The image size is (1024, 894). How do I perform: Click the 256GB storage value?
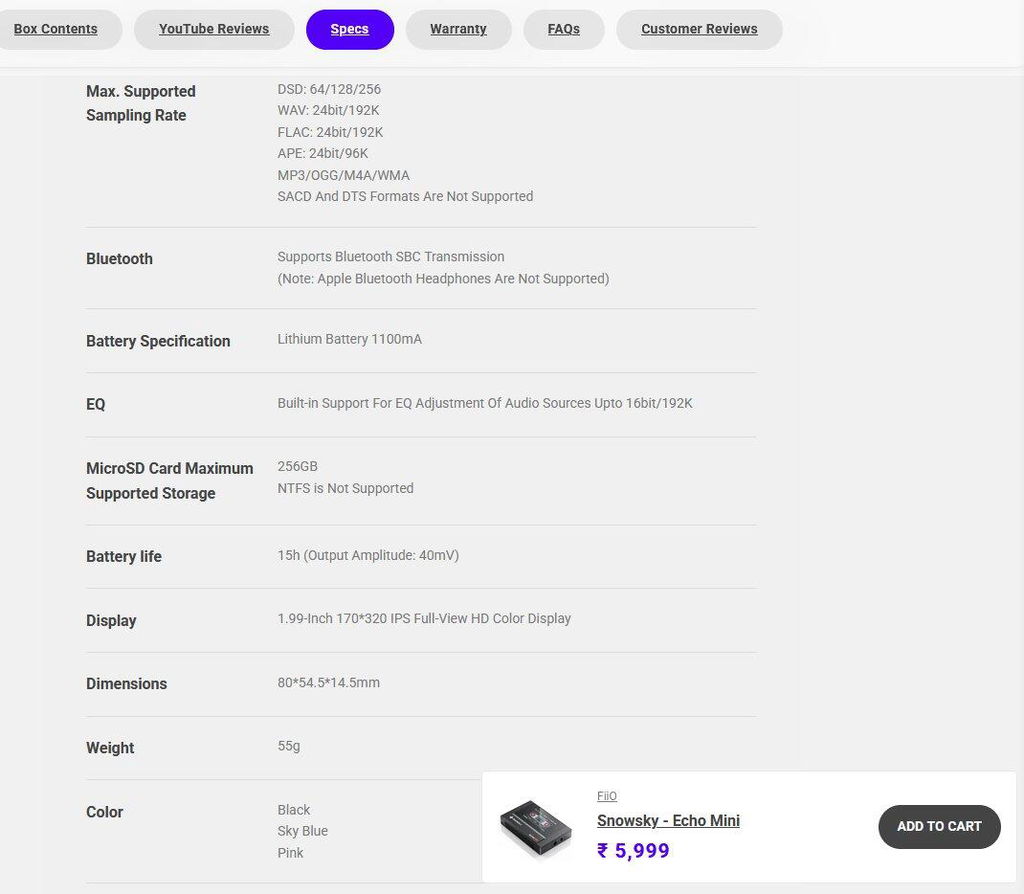point(298,466)
